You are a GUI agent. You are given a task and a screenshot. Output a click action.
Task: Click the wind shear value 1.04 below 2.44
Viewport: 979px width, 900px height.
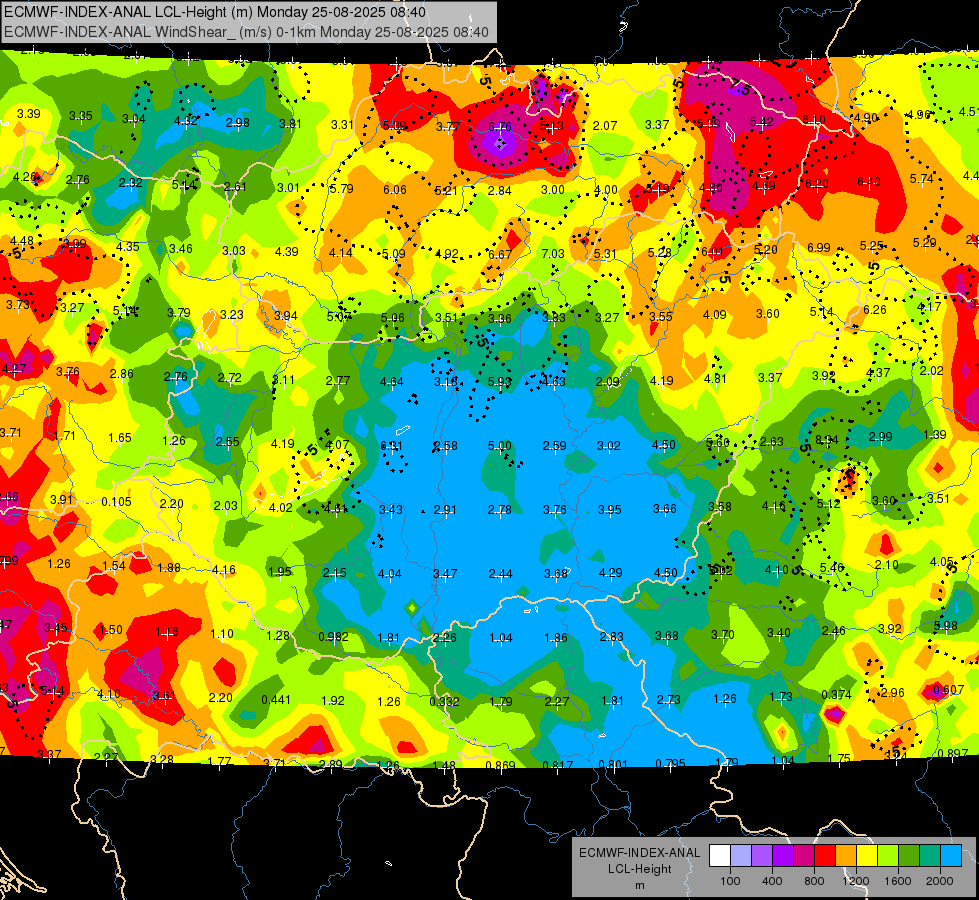(x=501, y=638)
